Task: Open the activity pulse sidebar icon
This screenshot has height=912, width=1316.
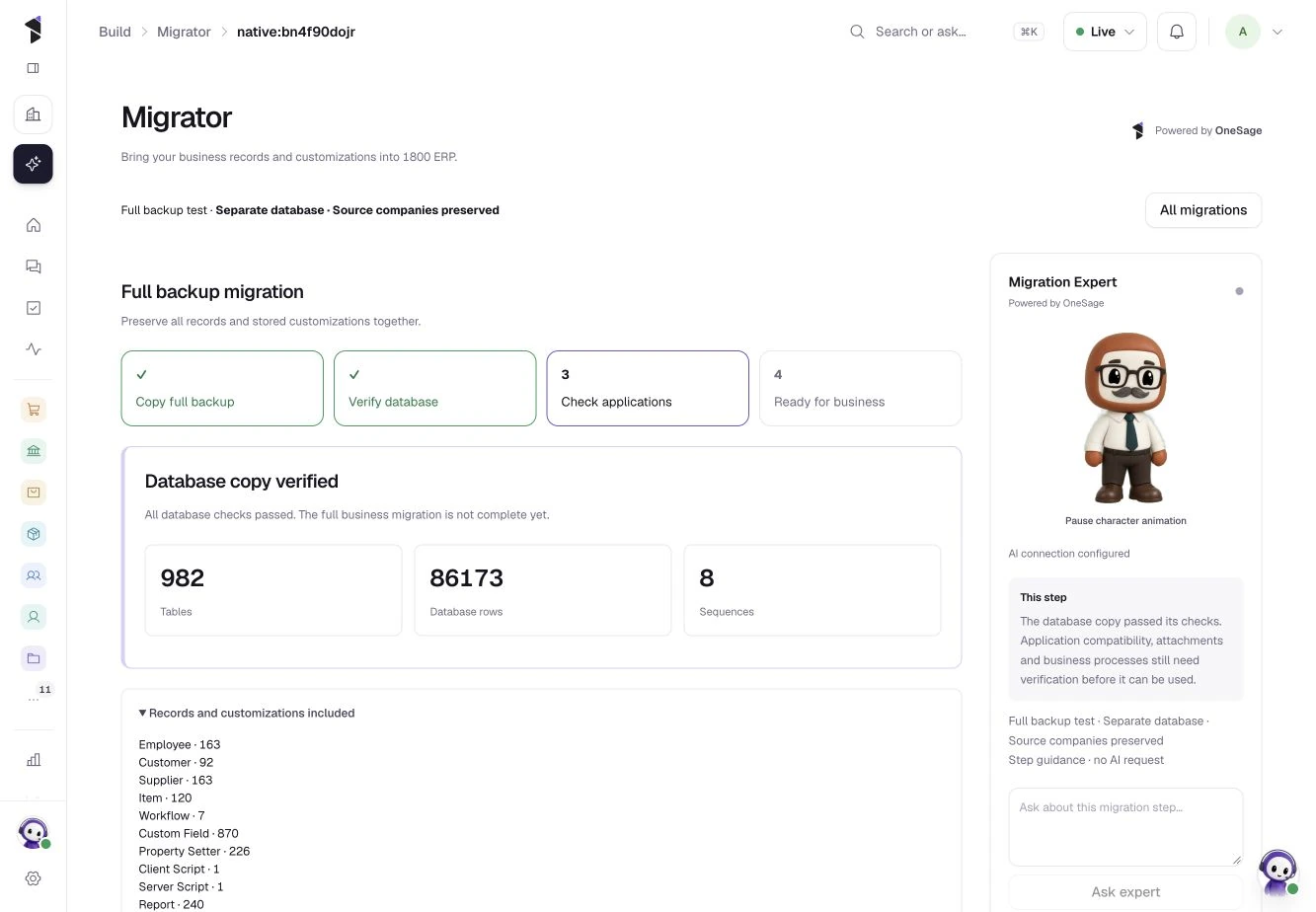Action: (x=33, y=349)
